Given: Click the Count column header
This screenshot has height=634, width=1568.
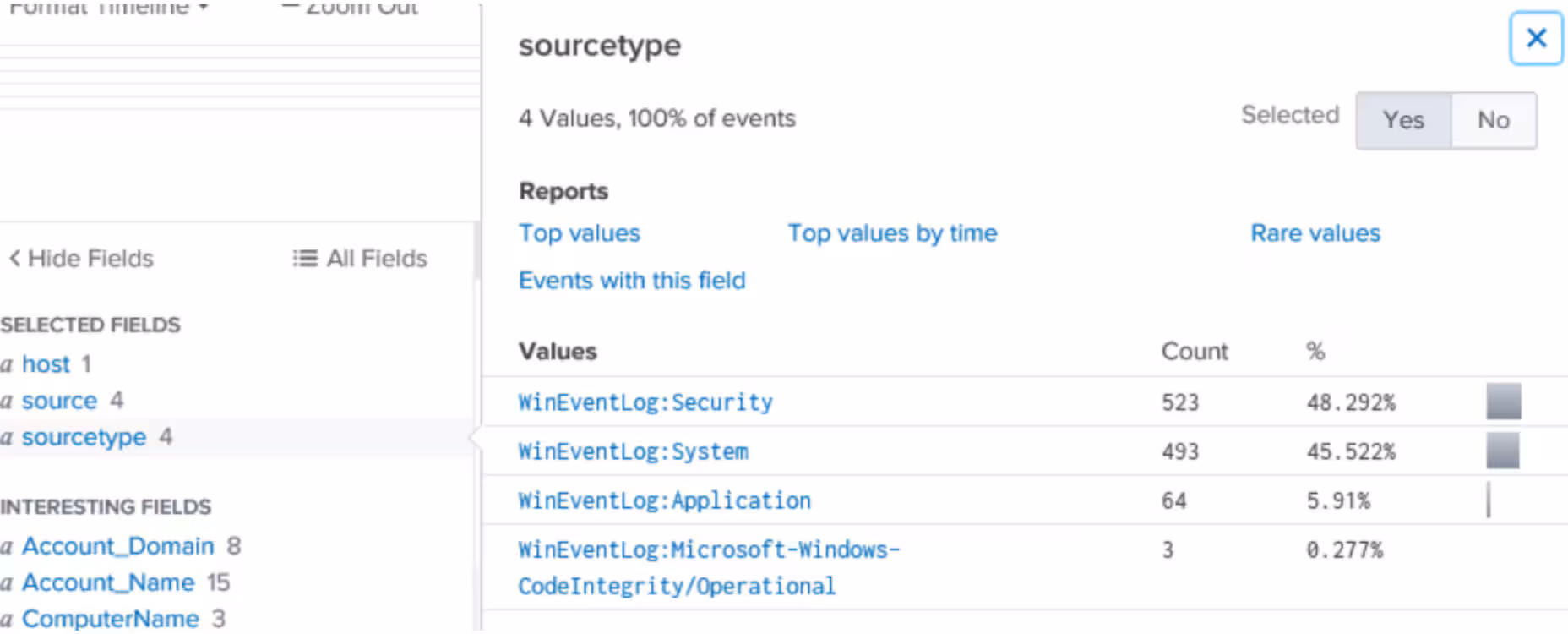Looking at the screenshot, I should [1195, 352].
